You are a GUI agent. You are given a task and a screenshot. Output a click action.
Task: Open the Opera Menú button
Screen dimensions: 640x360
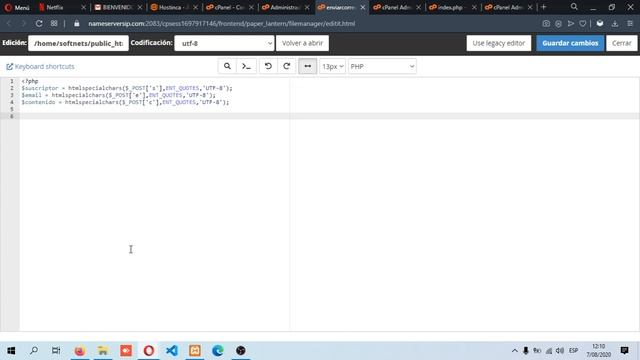[x=17, y=7]
